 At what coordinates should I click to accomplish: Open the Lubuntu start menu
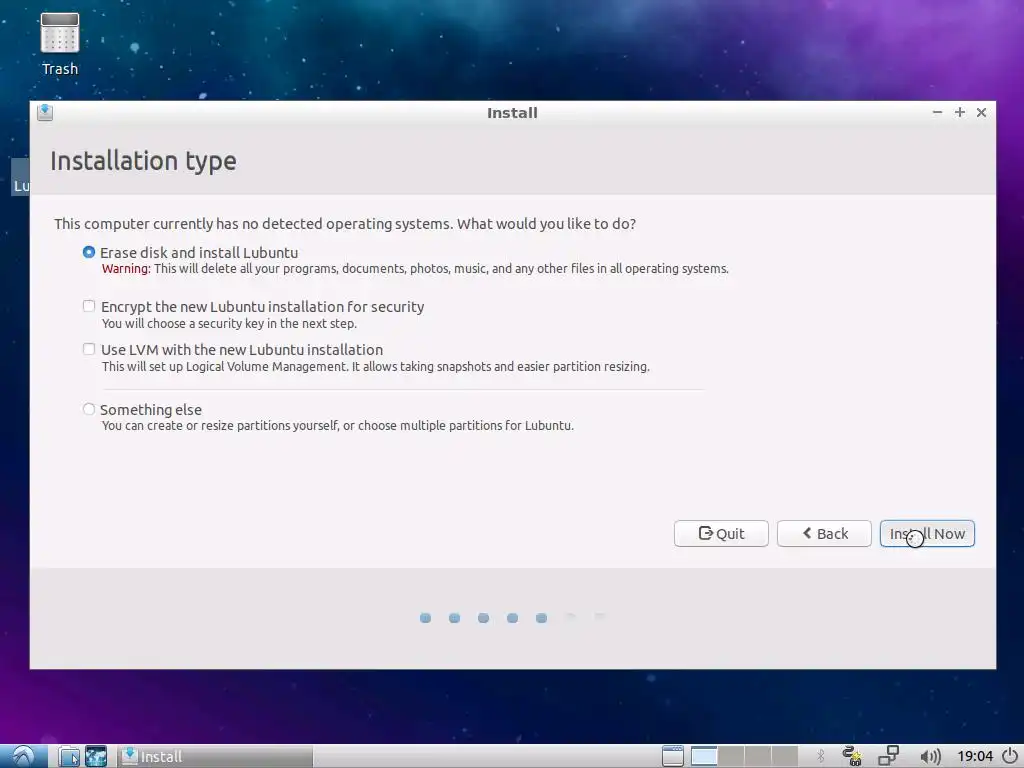pyautogui.click(x=24, y=756)
